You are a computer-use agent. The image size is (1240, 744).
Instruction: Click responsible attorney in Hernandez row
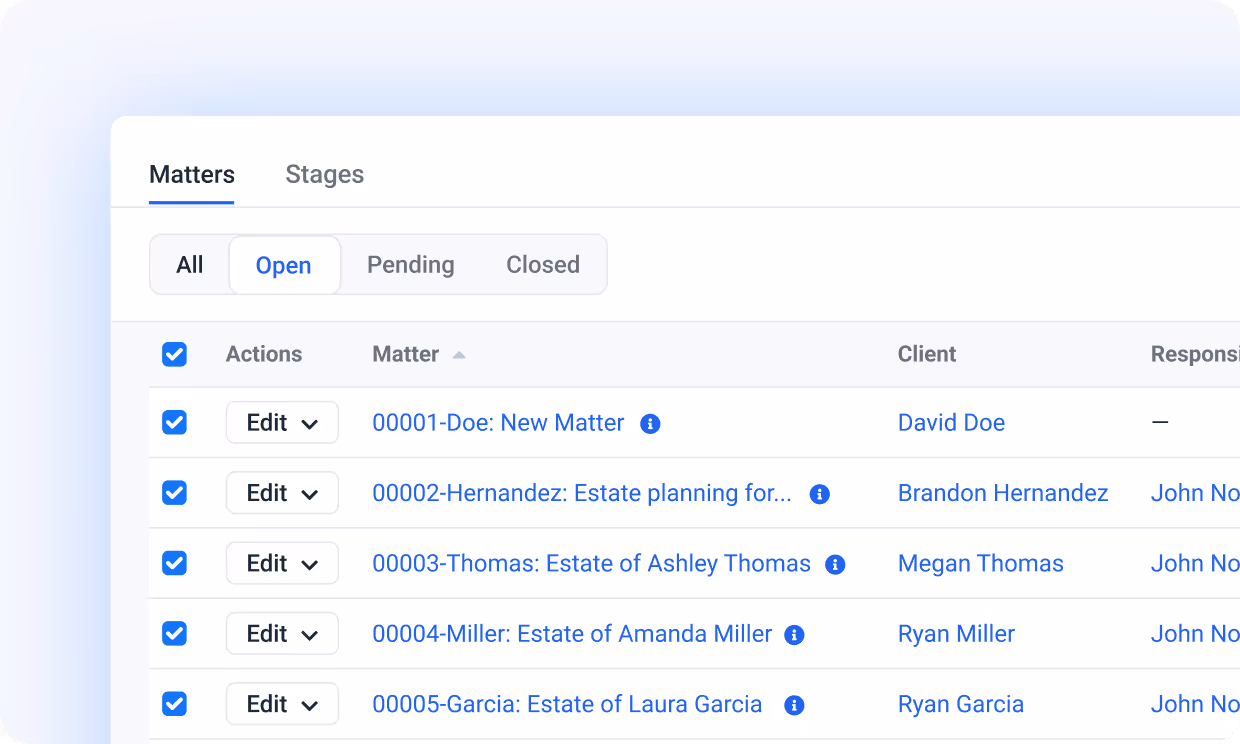(1195, 493)
